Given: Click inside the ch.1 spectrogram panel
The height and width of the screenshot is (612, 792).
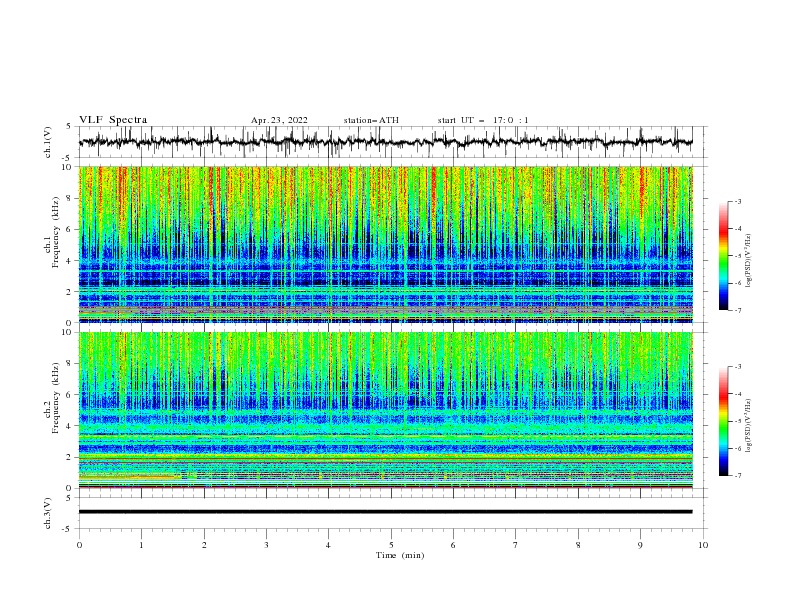Looking at the screenshot, I should coord(385,244).
